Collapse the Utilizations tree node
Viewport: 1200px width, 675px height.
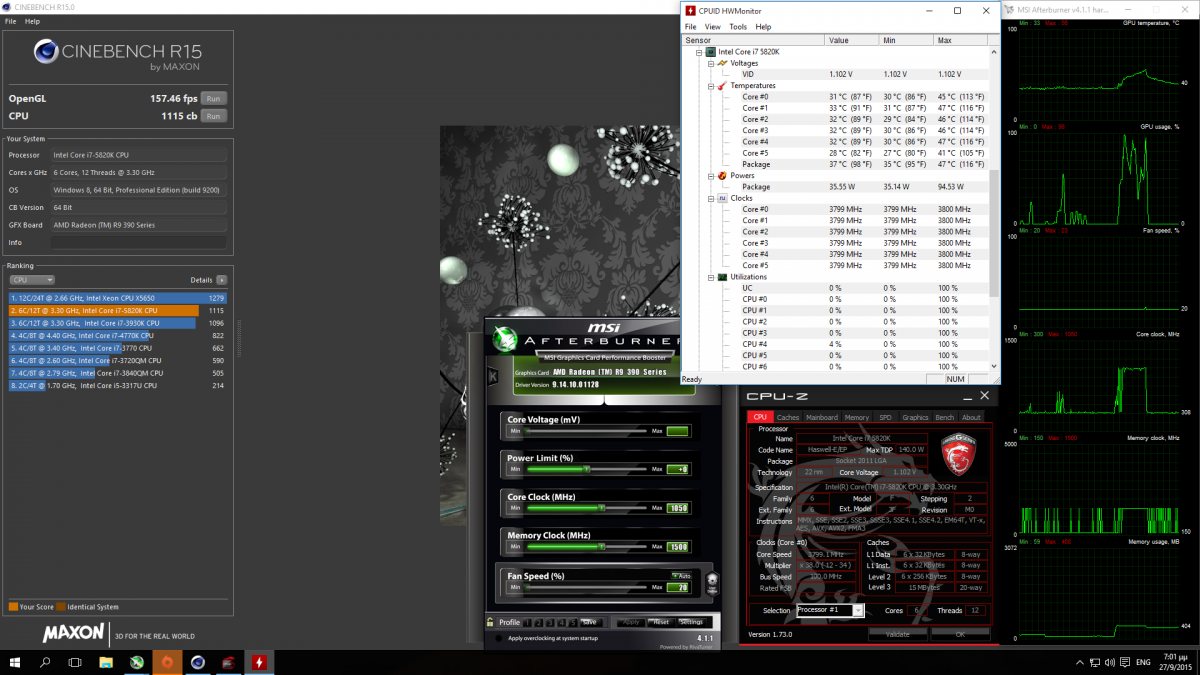(x=711, y=276)
